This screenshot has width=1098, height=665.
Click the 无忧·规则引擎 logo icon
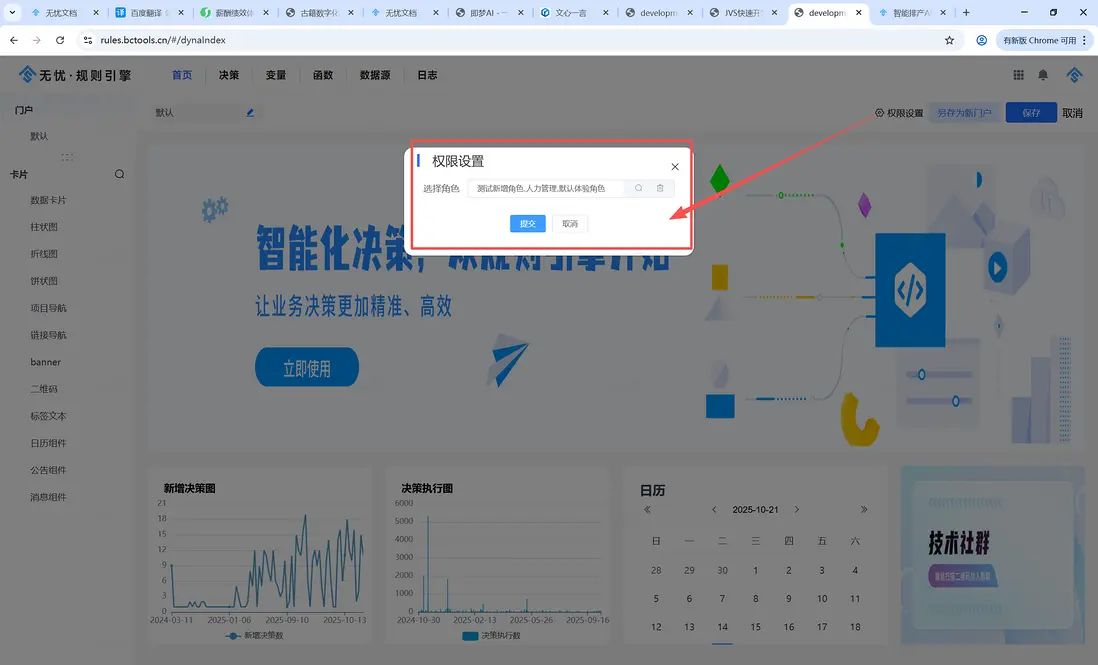[27, 73]
